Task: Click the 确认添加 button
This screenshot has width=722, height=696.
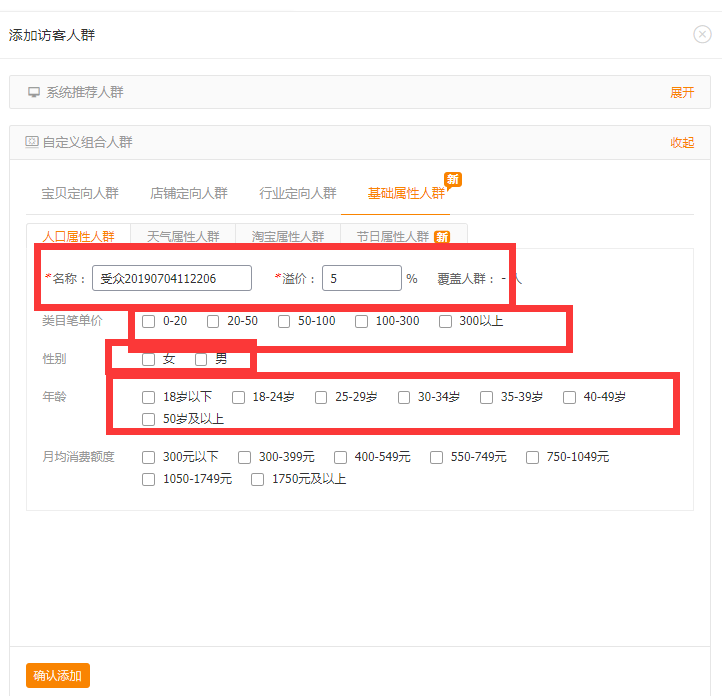Action: tap(58, 676)
